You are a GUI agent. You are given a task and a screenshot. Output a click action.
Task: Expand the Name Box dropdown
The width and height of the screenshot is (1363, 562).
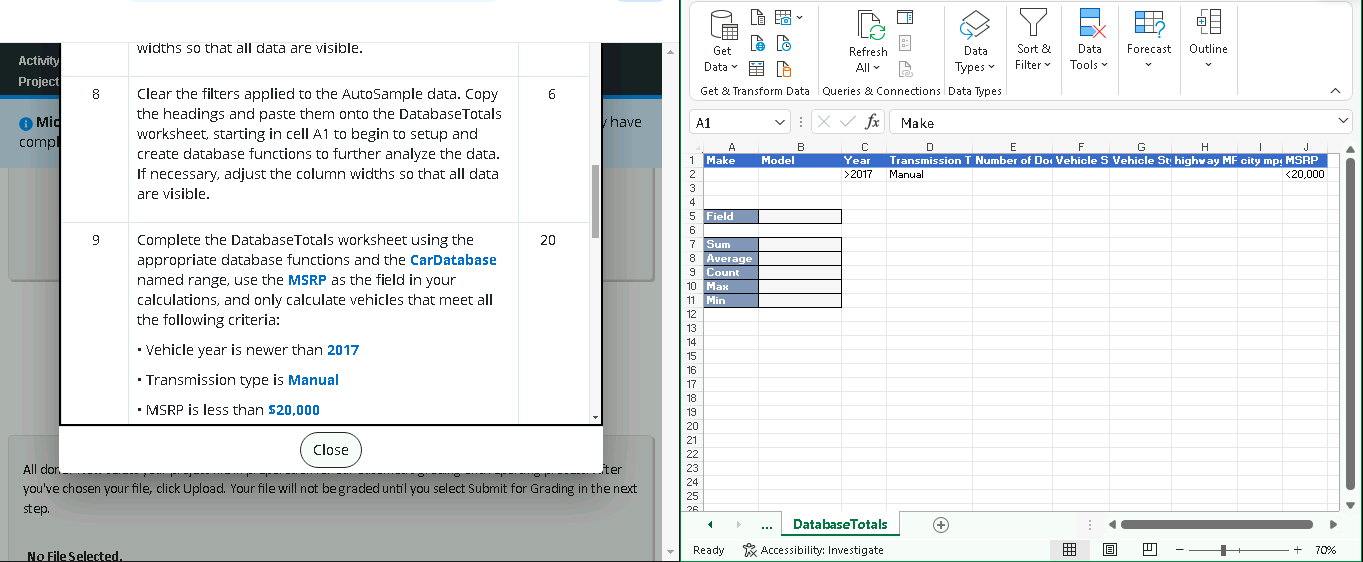coord(780,123)
